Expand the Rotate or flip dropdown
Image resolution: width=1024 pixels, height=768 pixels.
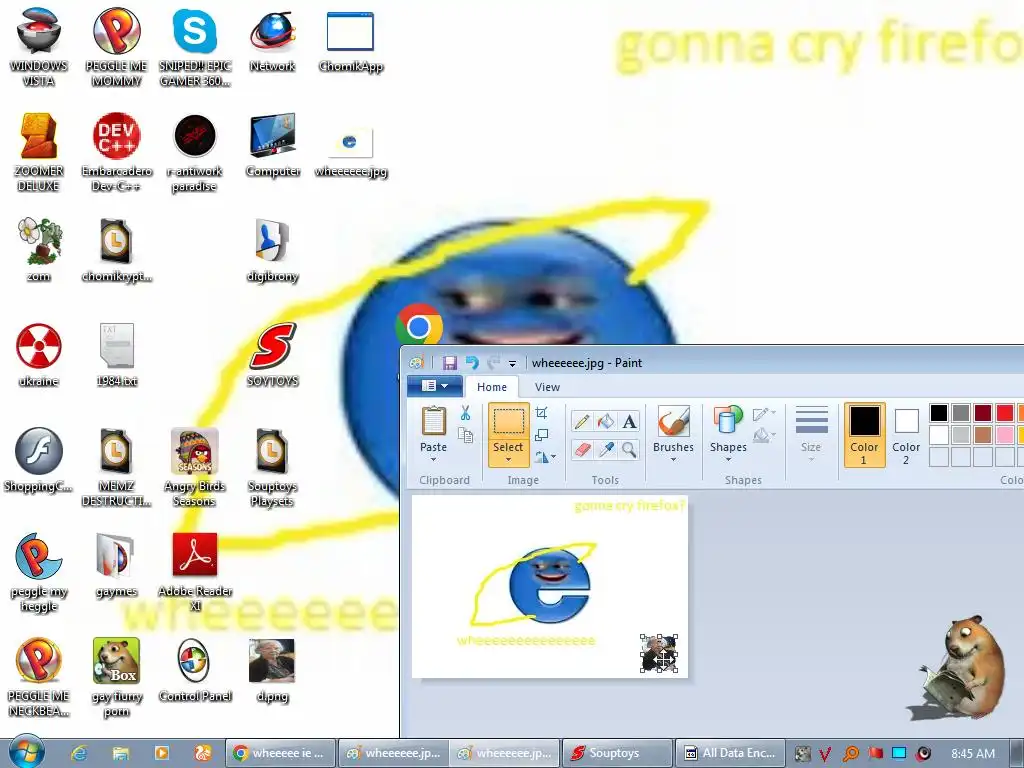point(544,457)
